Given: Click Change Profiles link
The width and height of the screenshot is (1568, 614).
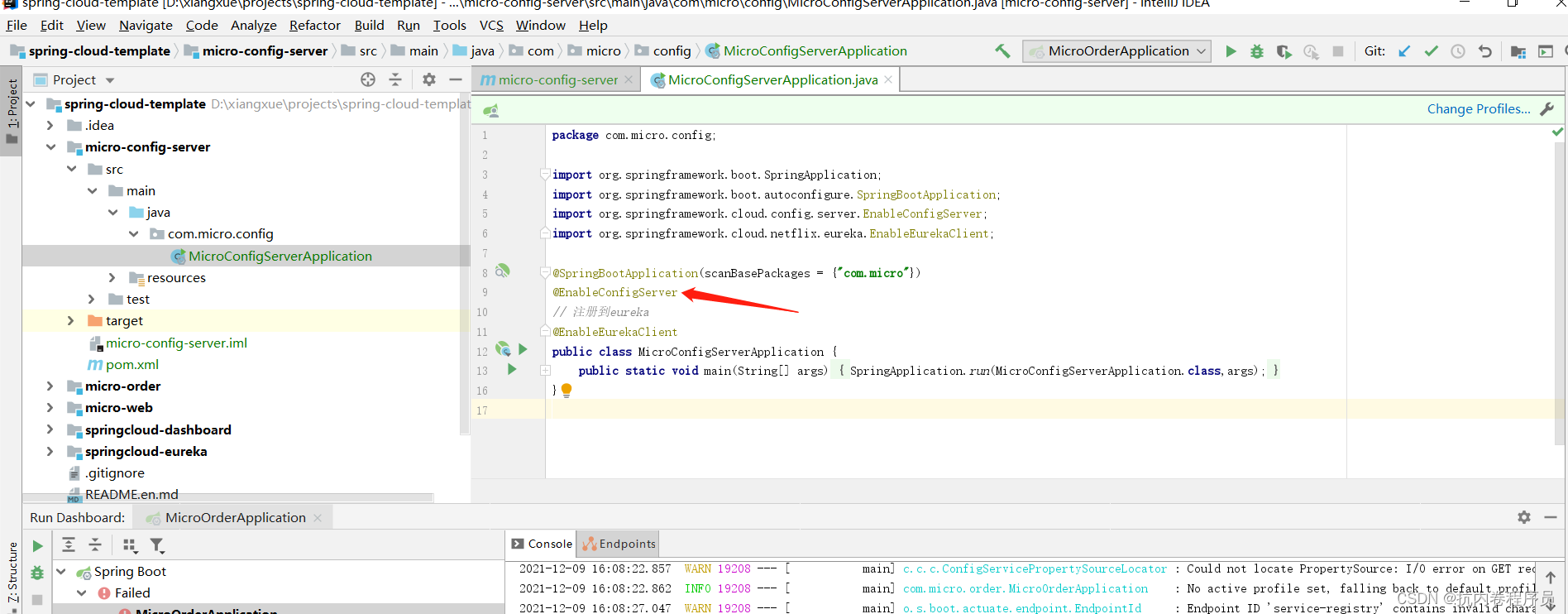Looking at the screenshot, I should tap(1479, 109).
